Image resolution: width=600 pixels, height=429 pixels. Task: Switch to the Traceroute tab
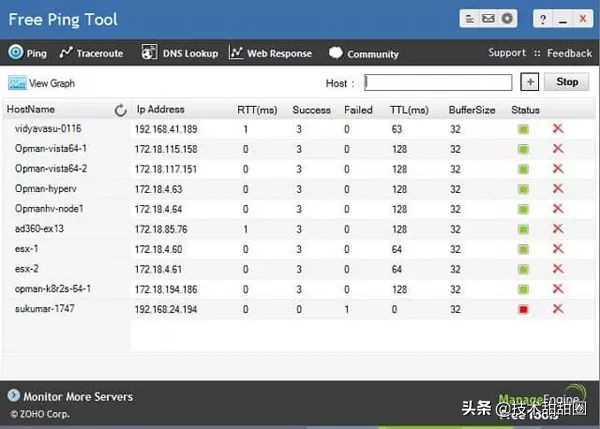(x=91, y=53)
